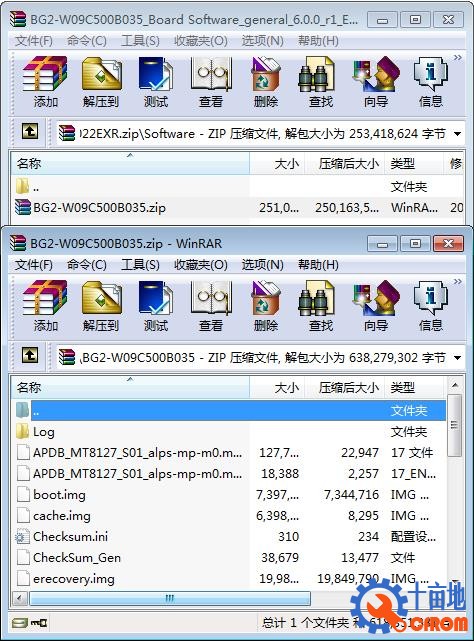Open 命令(C) menu in top window
The width and height of the screenshot is (474, 641).
pos(87,41)
